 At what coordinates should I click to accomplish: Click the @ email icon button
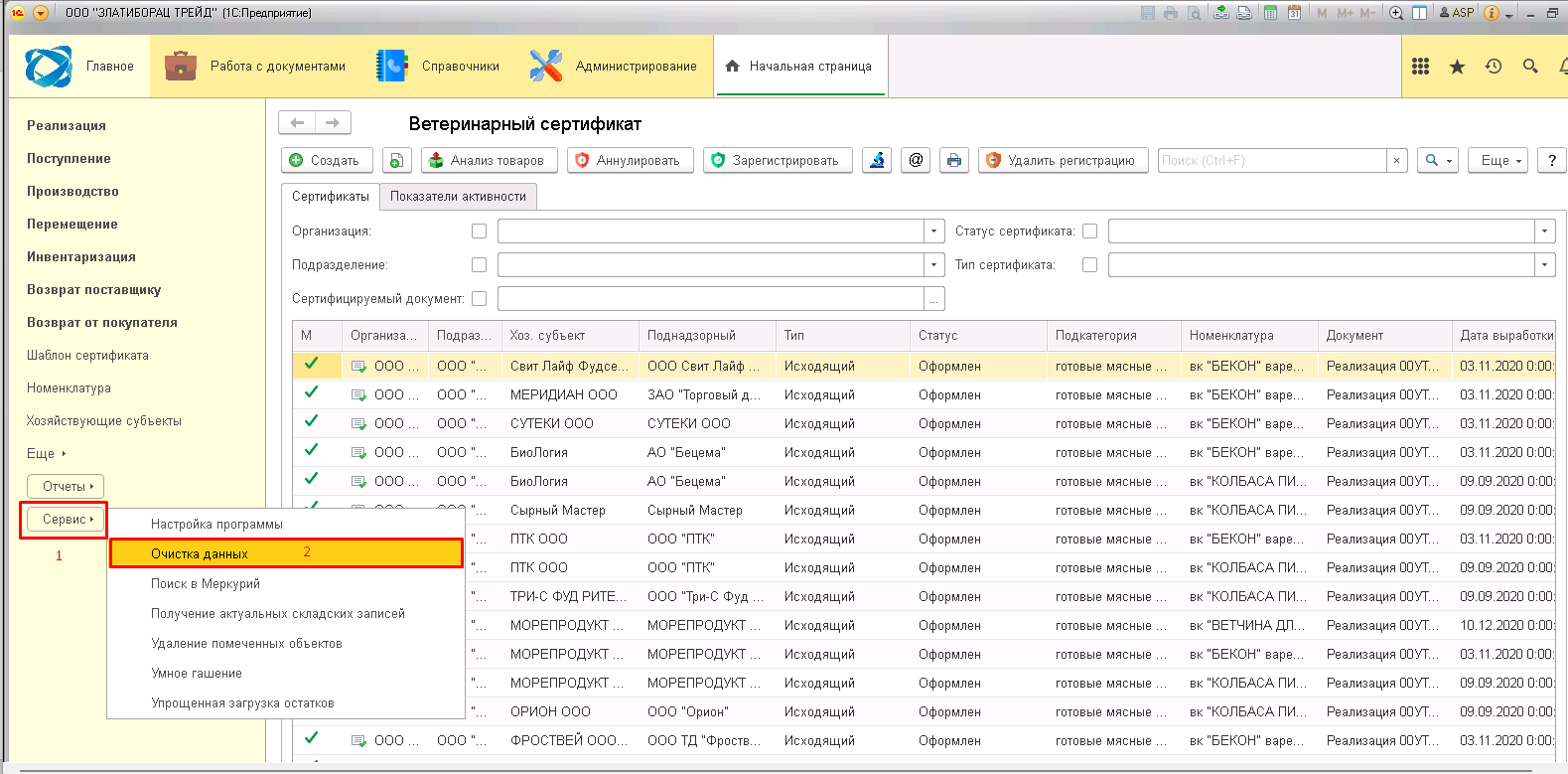click(916, 160)
